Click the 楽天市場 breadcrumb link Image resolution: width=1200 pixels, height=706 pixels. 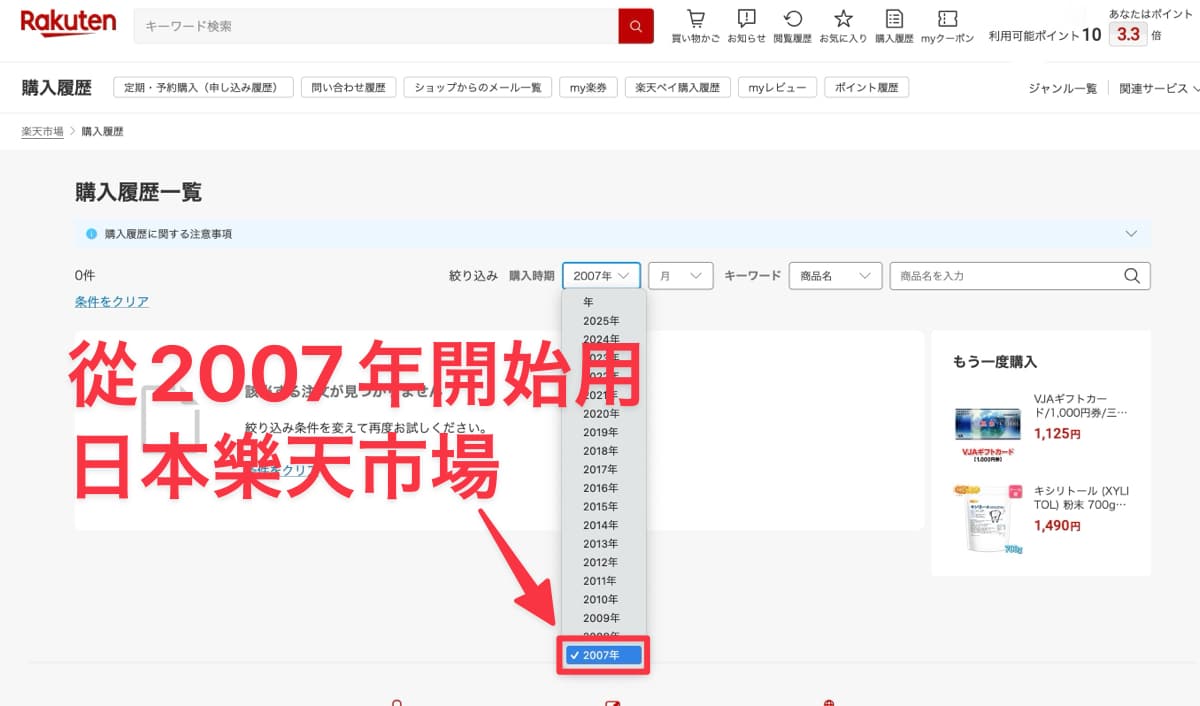(42, 132)
